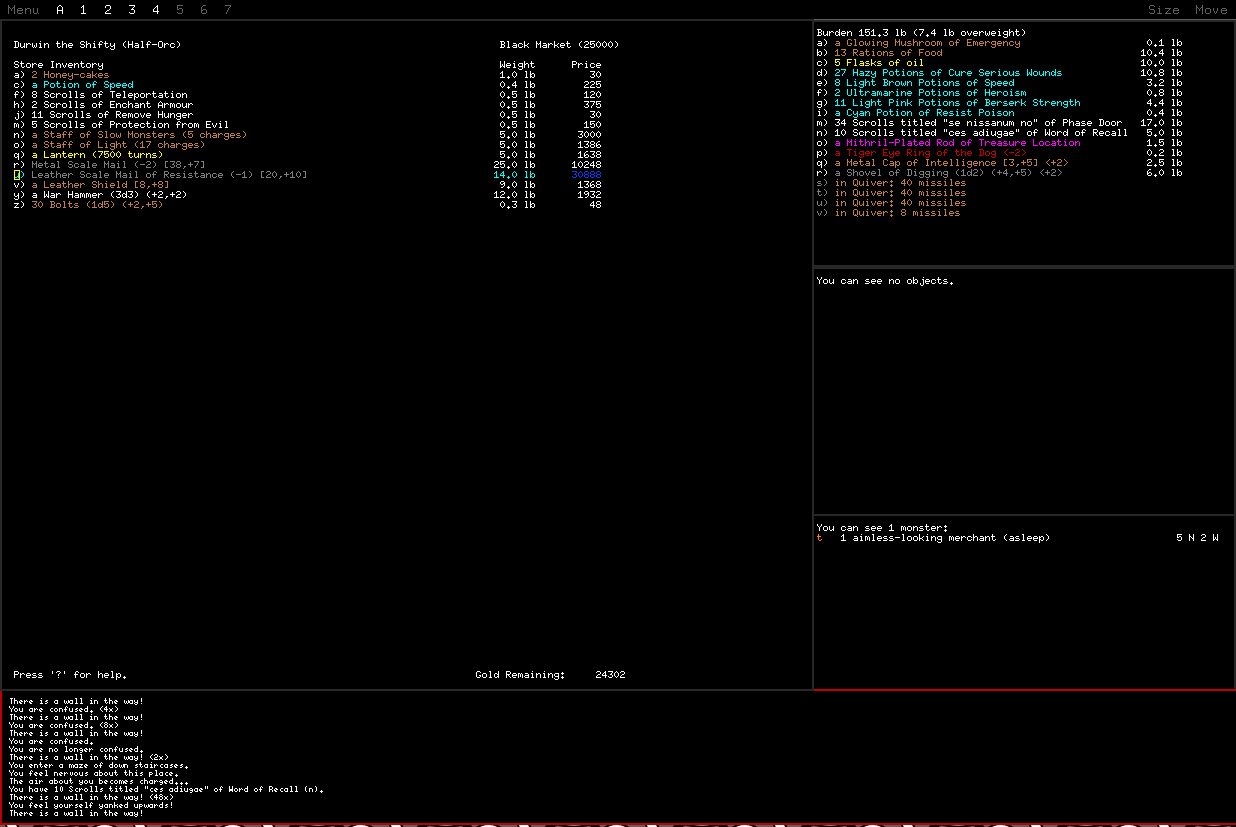Pick 11 Light Pink Potions of Berserk Strength
This screenshot has width=1236, height=827.
tap(1000, 103)
